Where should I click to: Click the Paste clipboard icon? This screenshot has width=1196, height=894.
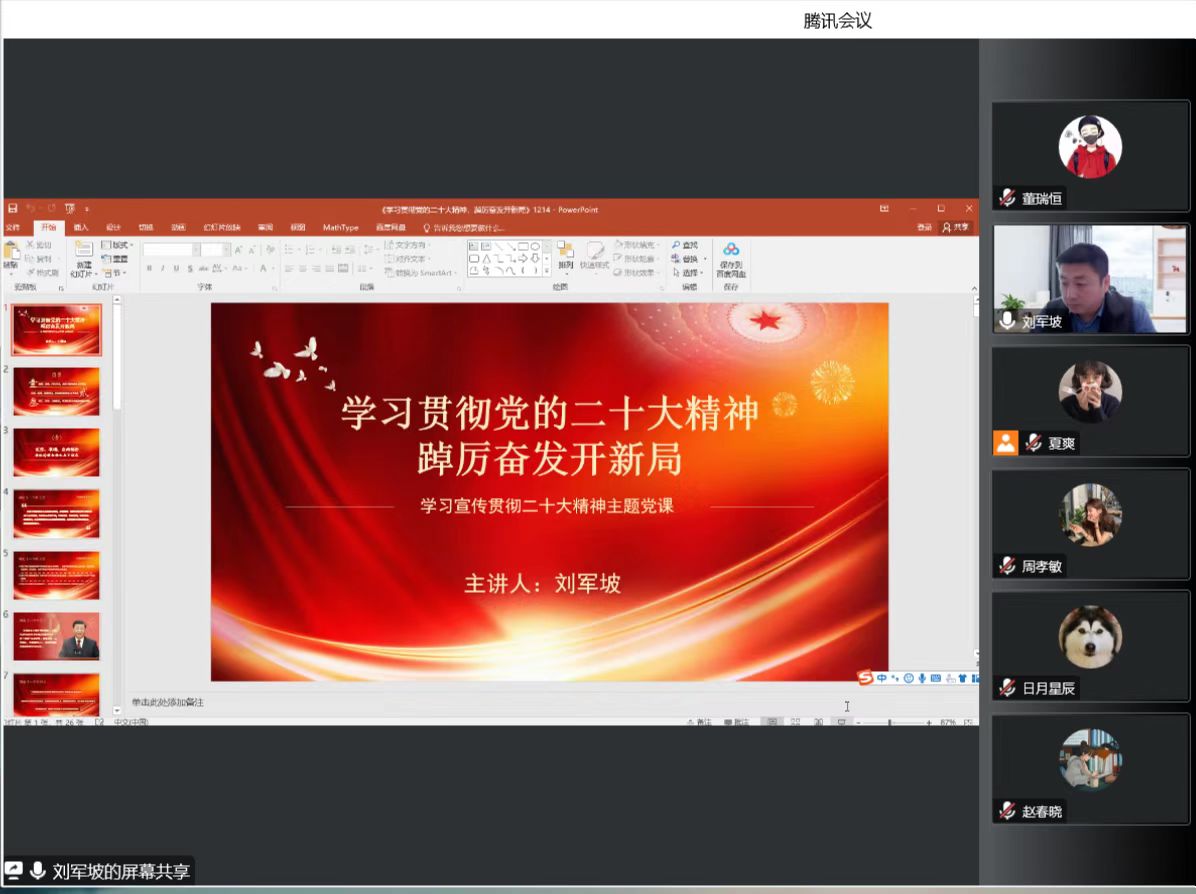click(x=11, y=254)
